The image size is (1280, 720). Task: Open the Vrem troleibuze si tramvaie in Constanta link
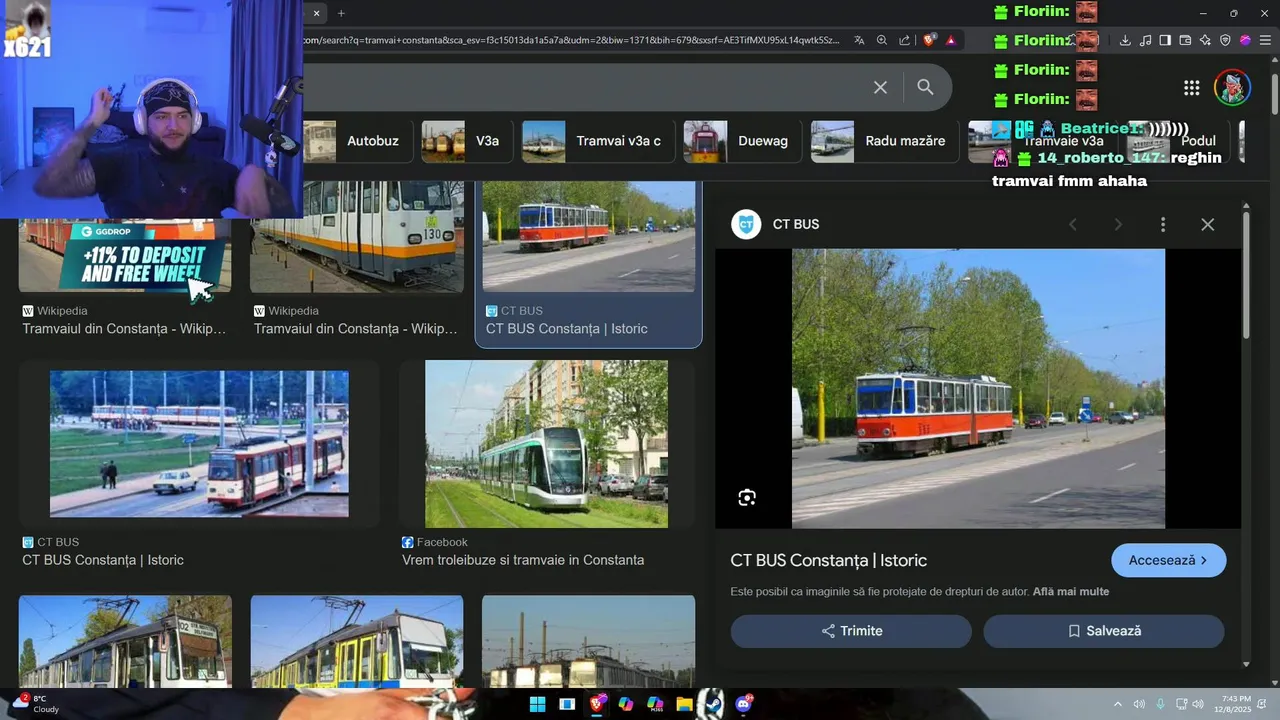[523, 560]
